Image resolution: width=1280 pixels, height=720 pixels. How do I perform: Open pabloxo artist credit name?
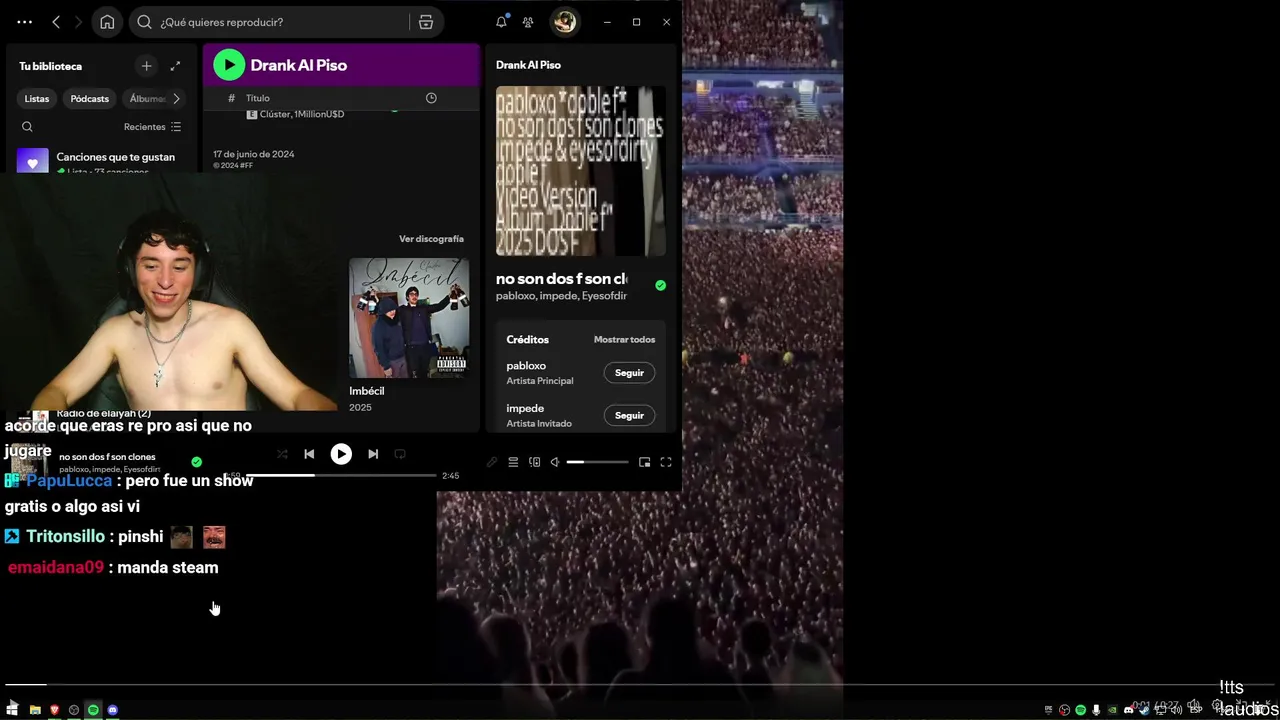(x=526, y=366)
